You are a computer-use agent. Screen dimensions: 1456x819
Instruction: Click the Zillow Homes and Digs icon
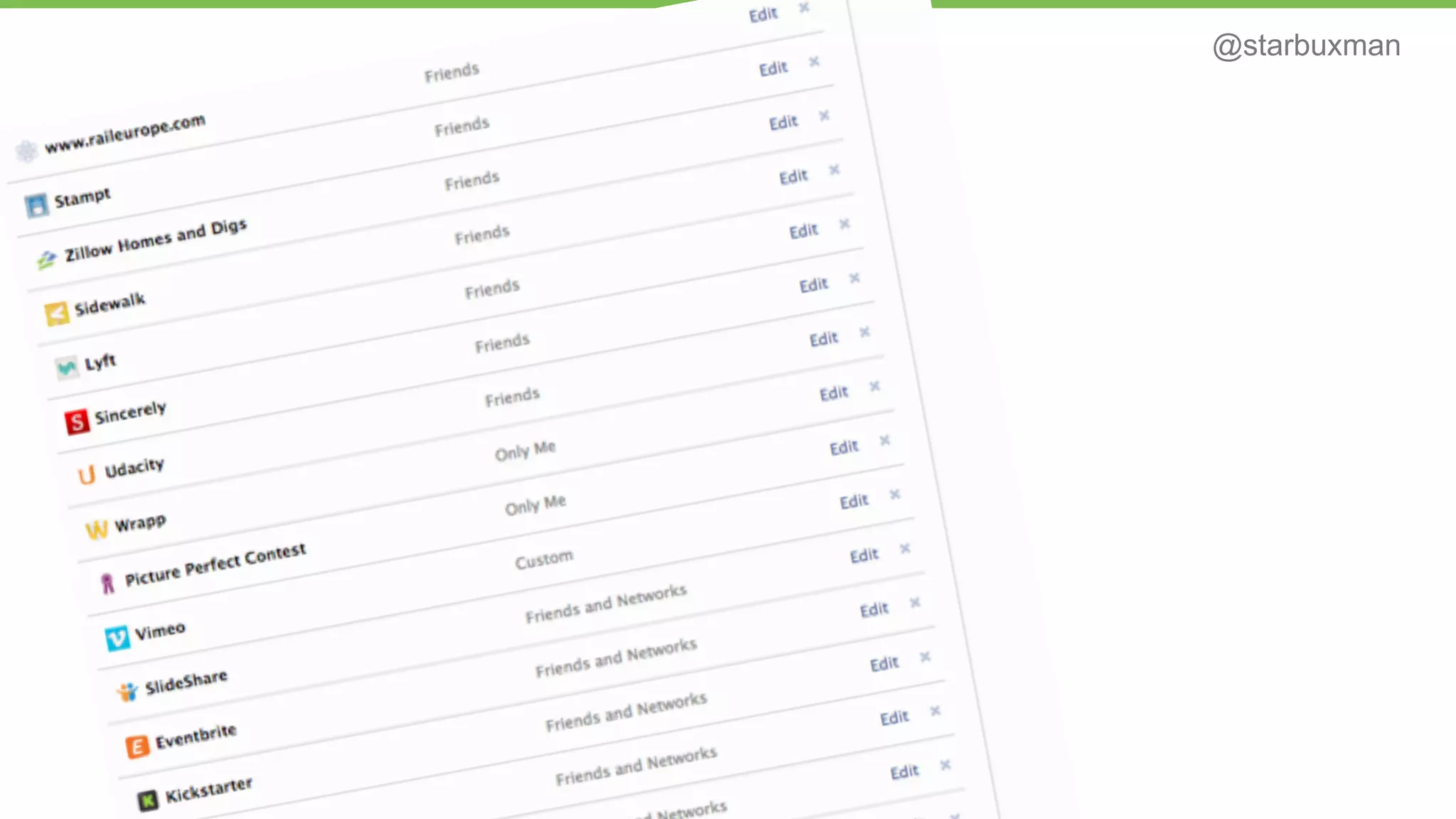click(x=47, y=259)
